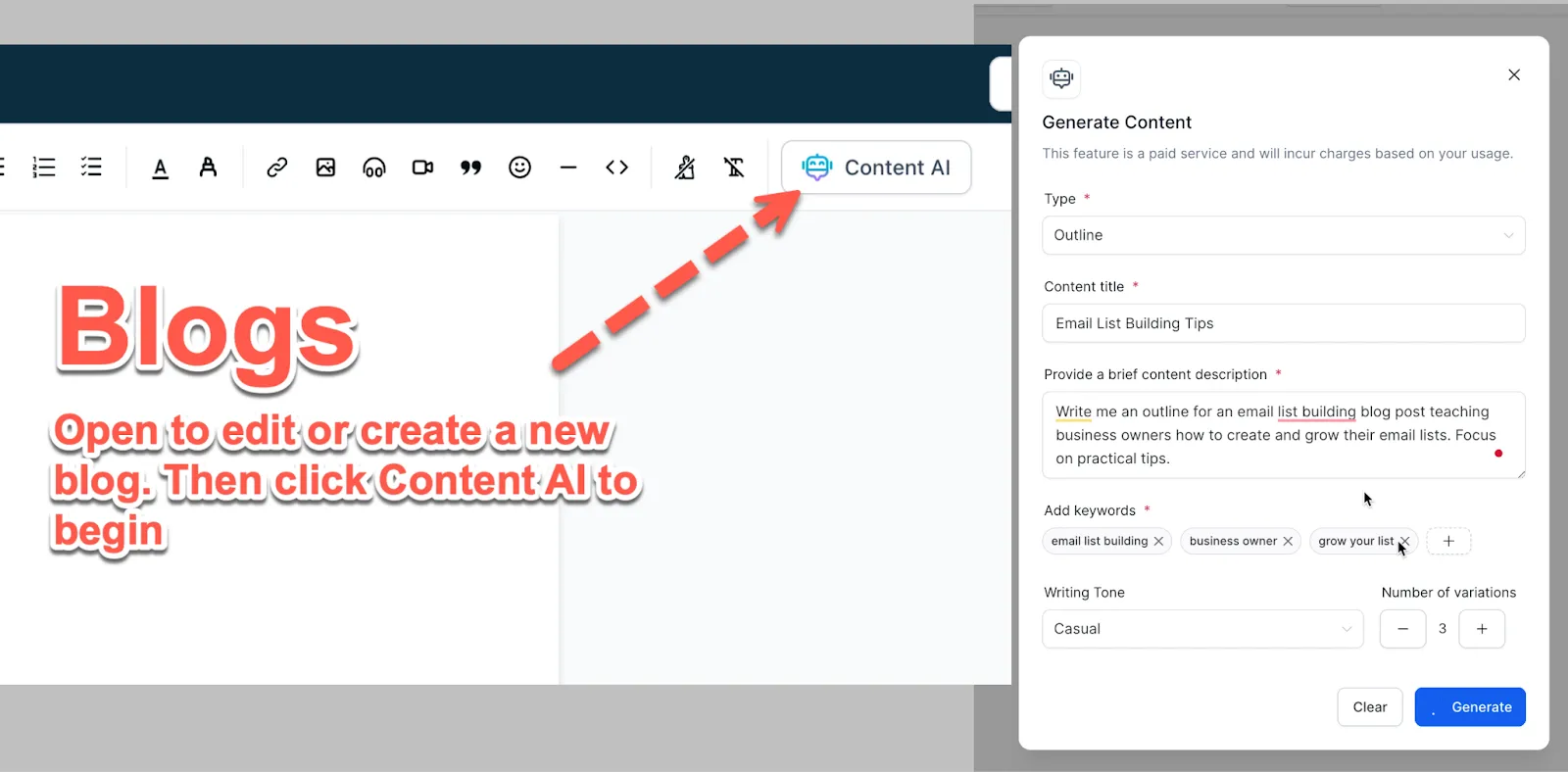Insert an image into the blog

tap(325, 168)
